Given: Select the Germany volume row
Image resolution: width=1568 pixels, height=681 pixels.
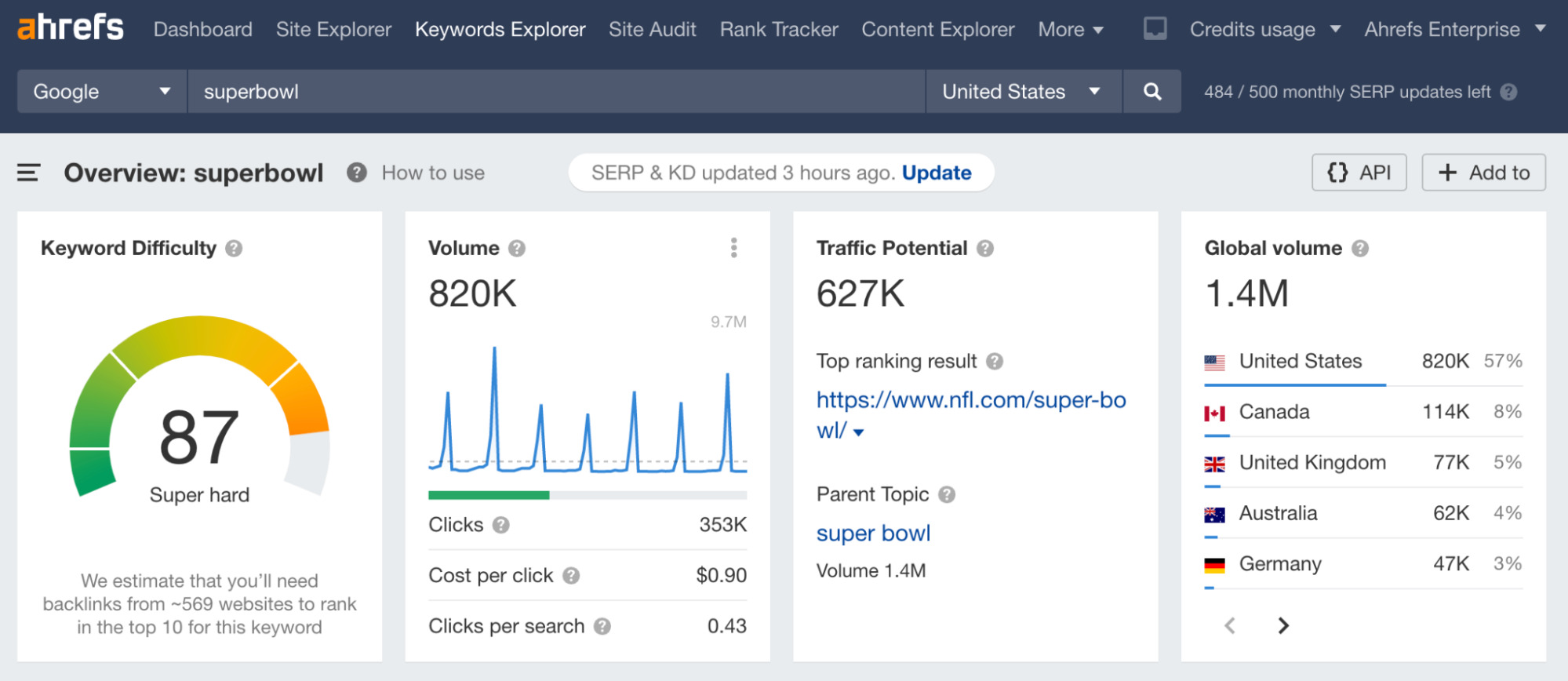Looking at the screenshot, I should [x=1363, y=564].
